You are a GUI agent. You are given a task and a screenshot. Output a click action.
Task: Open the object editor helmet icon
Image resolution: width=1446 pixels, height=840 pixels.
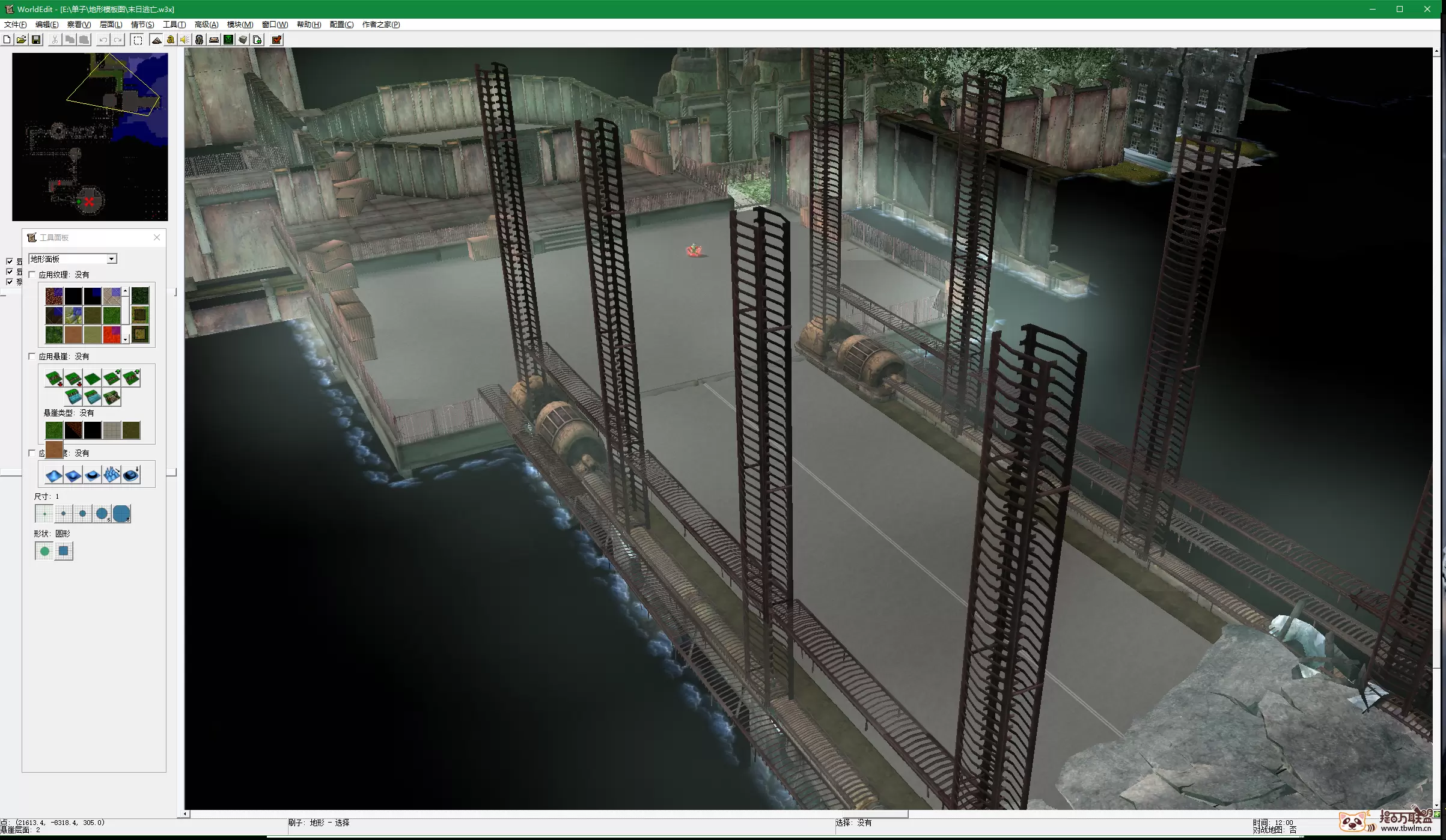199,40
